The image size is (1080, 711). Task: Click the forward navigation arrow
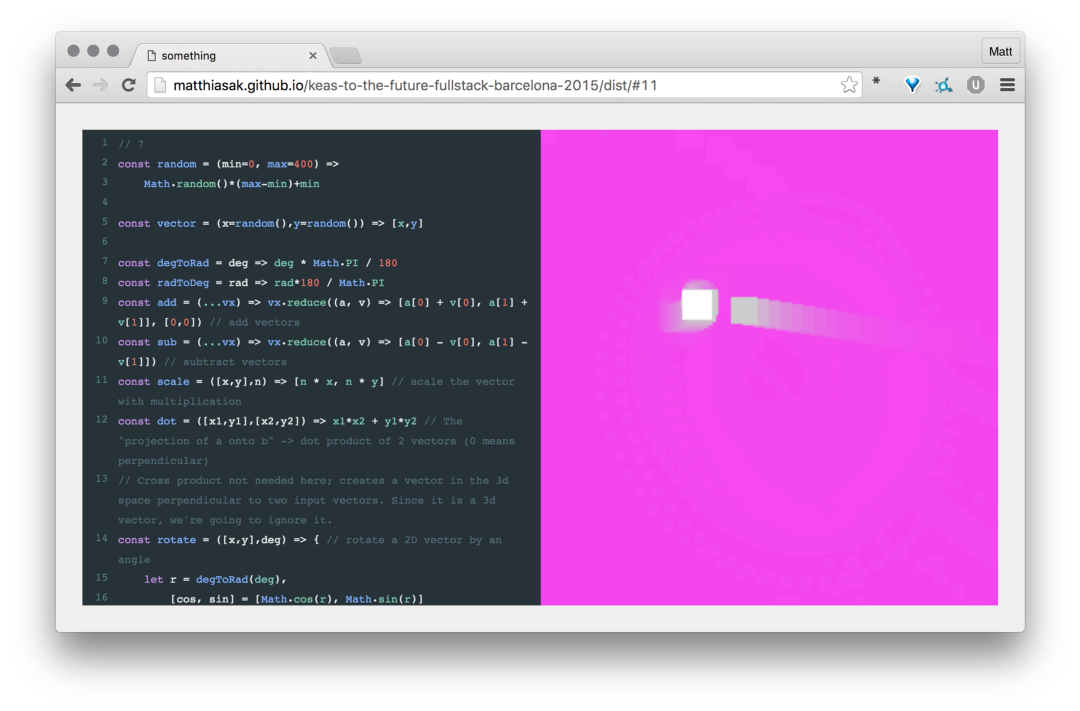tap(99, 85)
